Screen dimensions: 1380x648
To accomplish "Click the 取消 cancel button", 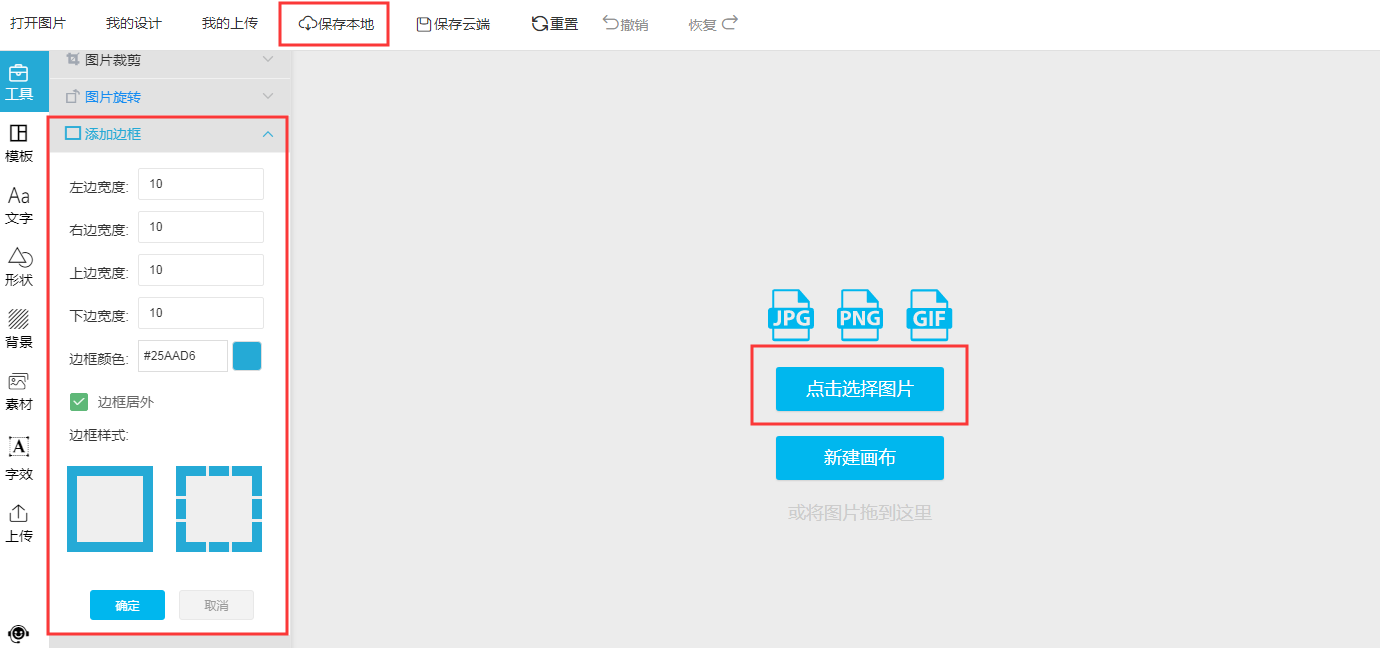I will 216,605.
